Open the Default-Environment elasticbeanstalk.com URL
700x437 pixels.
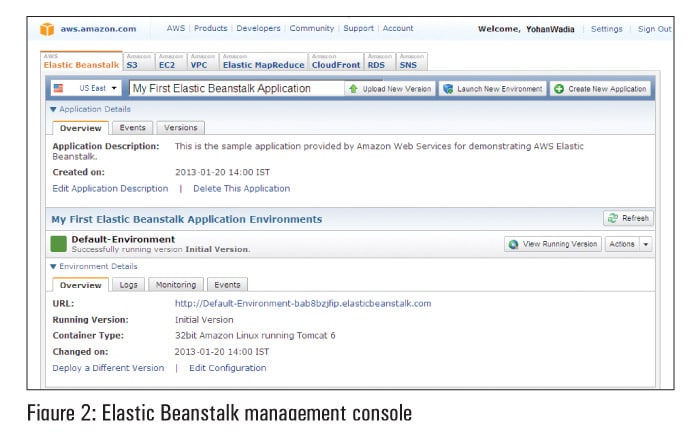pyautogui.click(x=302, y=303)
